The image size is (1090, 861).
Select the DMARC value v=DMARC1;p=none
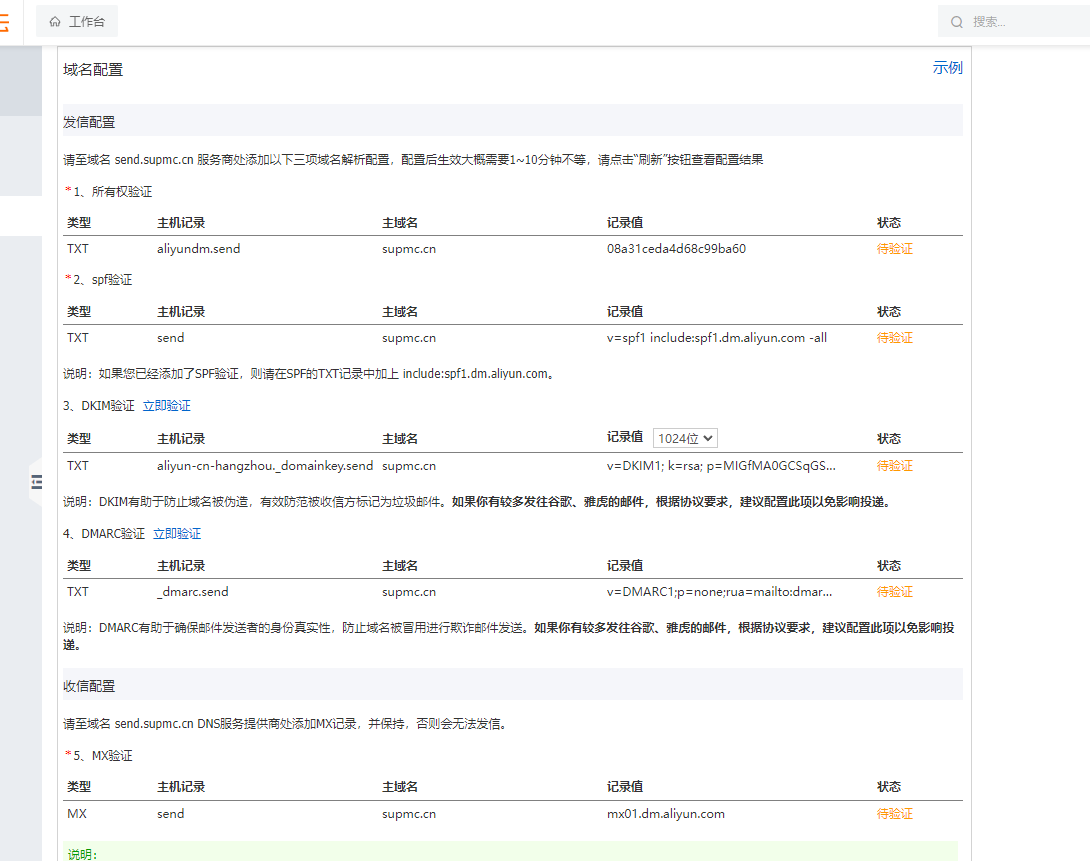point(719,592)
